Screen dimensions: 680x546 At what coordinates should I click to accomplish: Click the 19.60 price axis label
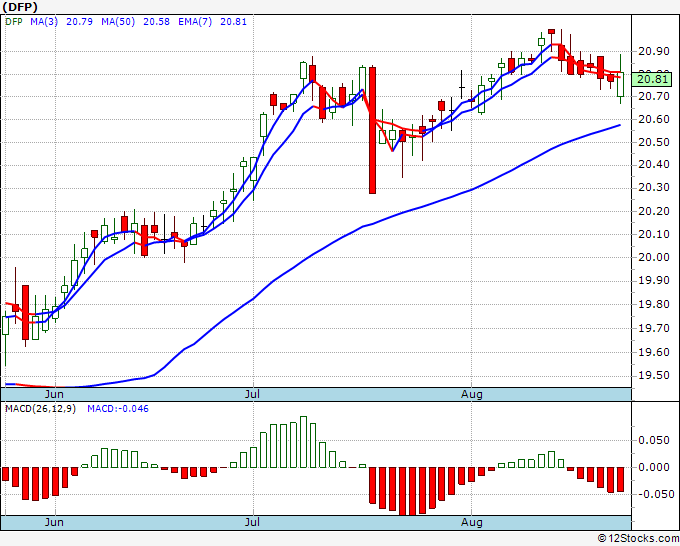[x=654, y=352]
